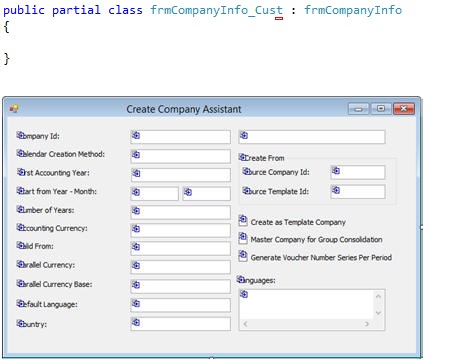Viewport: 458px width, 361px height.
Task: Click the inherited icon on Calendar Creation Method label
Action: point(21,153)
